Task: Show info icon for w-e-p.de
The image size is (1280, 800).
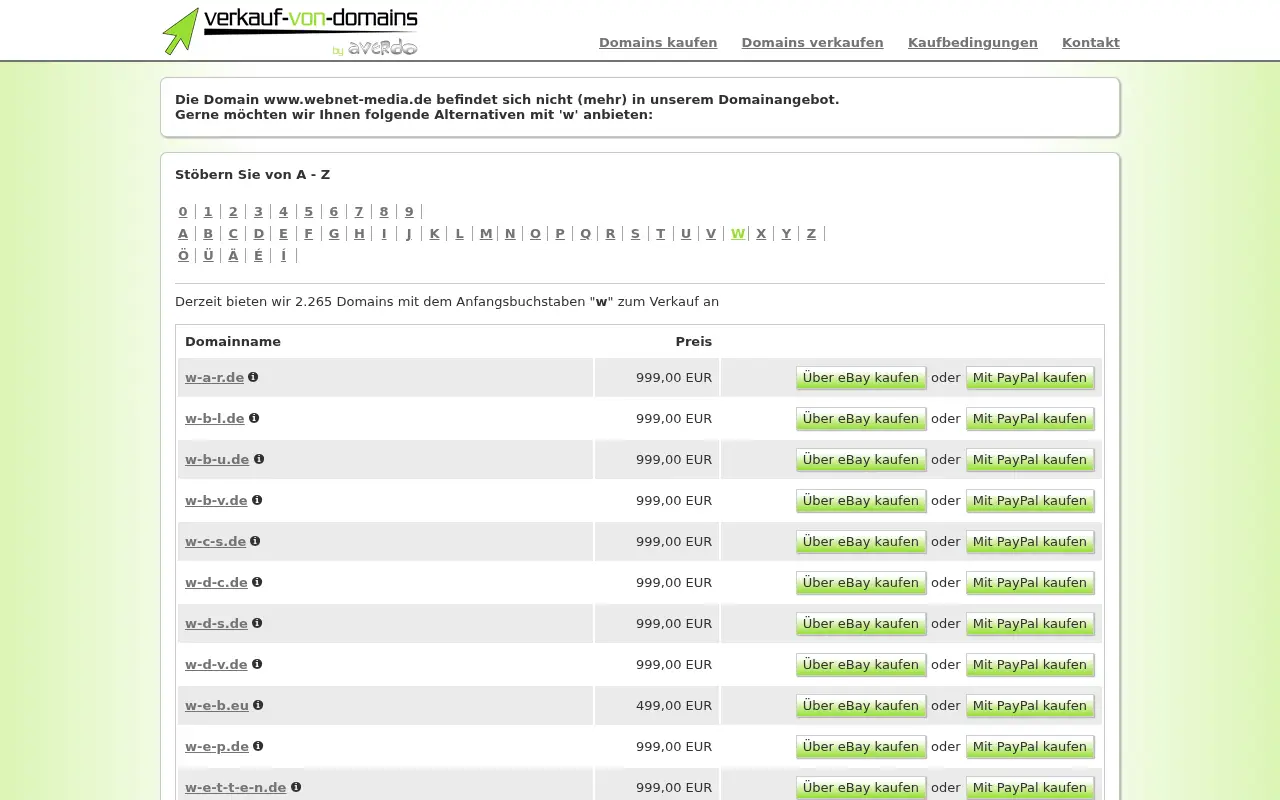Action: click(x=258, y=746)
